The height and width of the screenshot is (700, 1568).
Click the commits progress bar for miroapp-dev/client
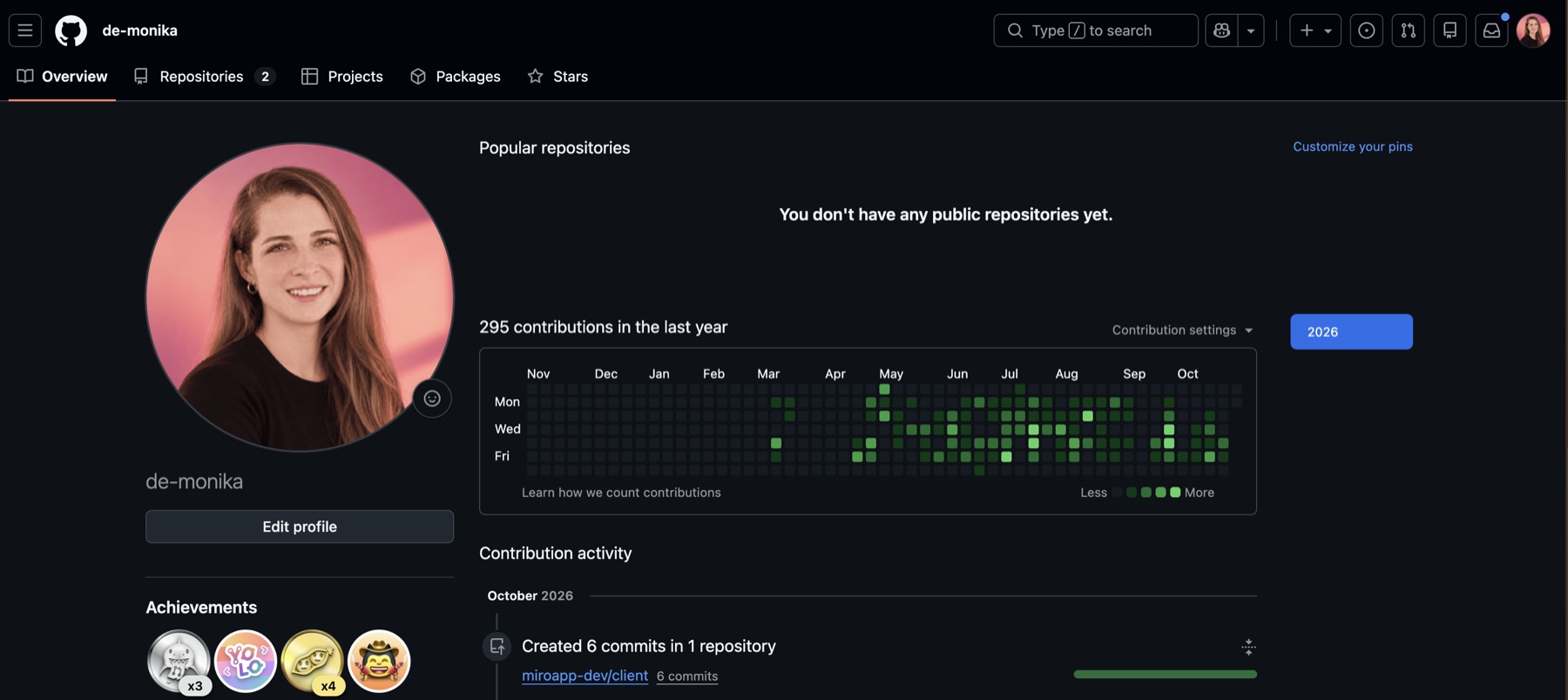(1165, 675)
